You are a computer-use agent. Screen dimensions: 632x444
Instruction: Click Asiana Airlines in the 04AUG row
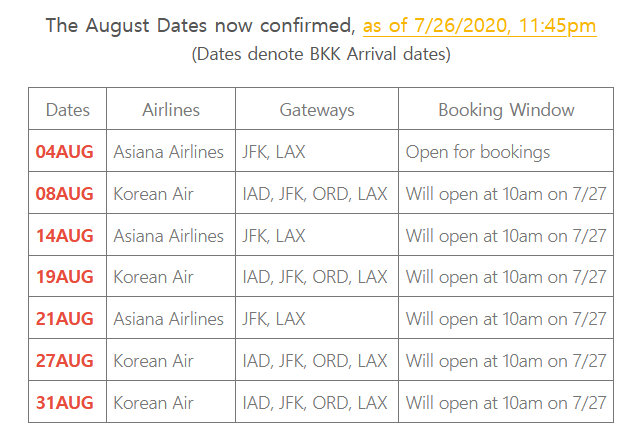[168, 152]
